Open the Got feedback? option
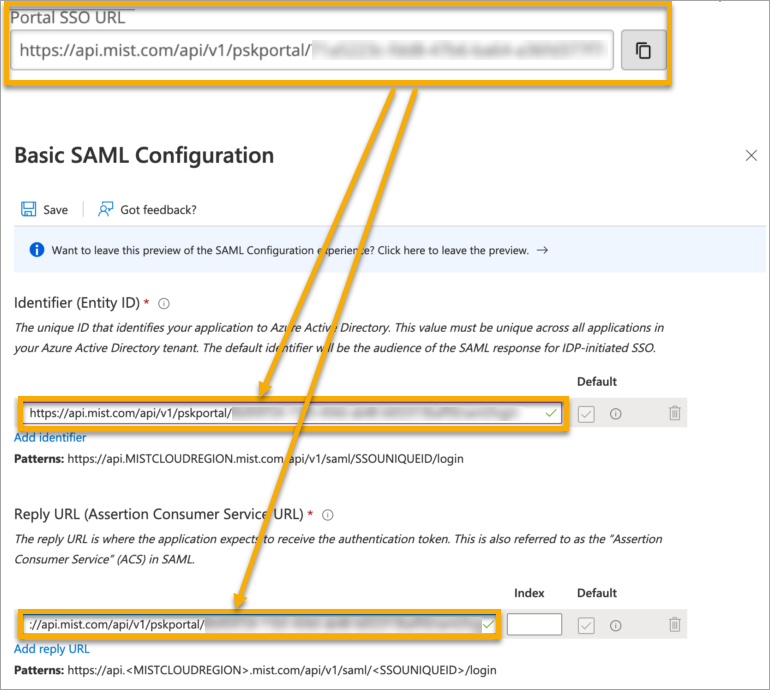Image resolution: width=770 pixels, height=690 pixels. click(x=147, y=210)
